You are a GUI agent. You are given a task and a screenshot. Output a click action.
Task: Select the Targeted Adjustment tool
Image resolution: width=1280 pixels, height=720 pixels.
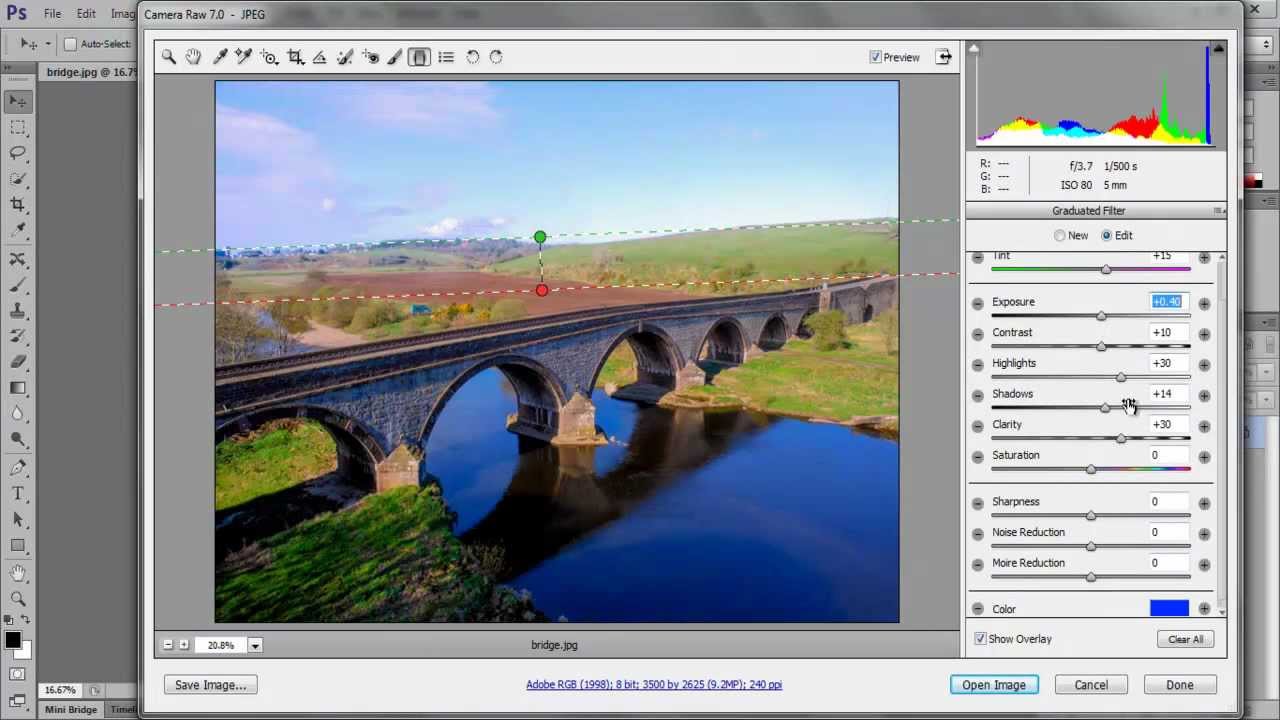pos(269,57)
